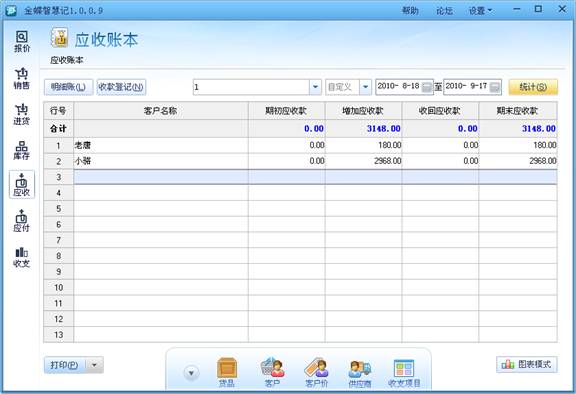Open the 收支项目 shortcut
The width and height of the screenshot is (576, 394).
[404, 372]
